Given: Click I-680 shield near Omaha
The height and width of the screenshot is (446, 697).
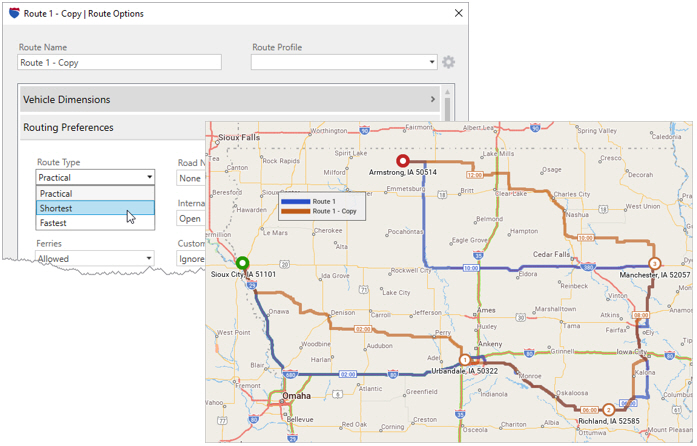Looking at the screenshot, I should pyautogui.click(x=290, y=374).
